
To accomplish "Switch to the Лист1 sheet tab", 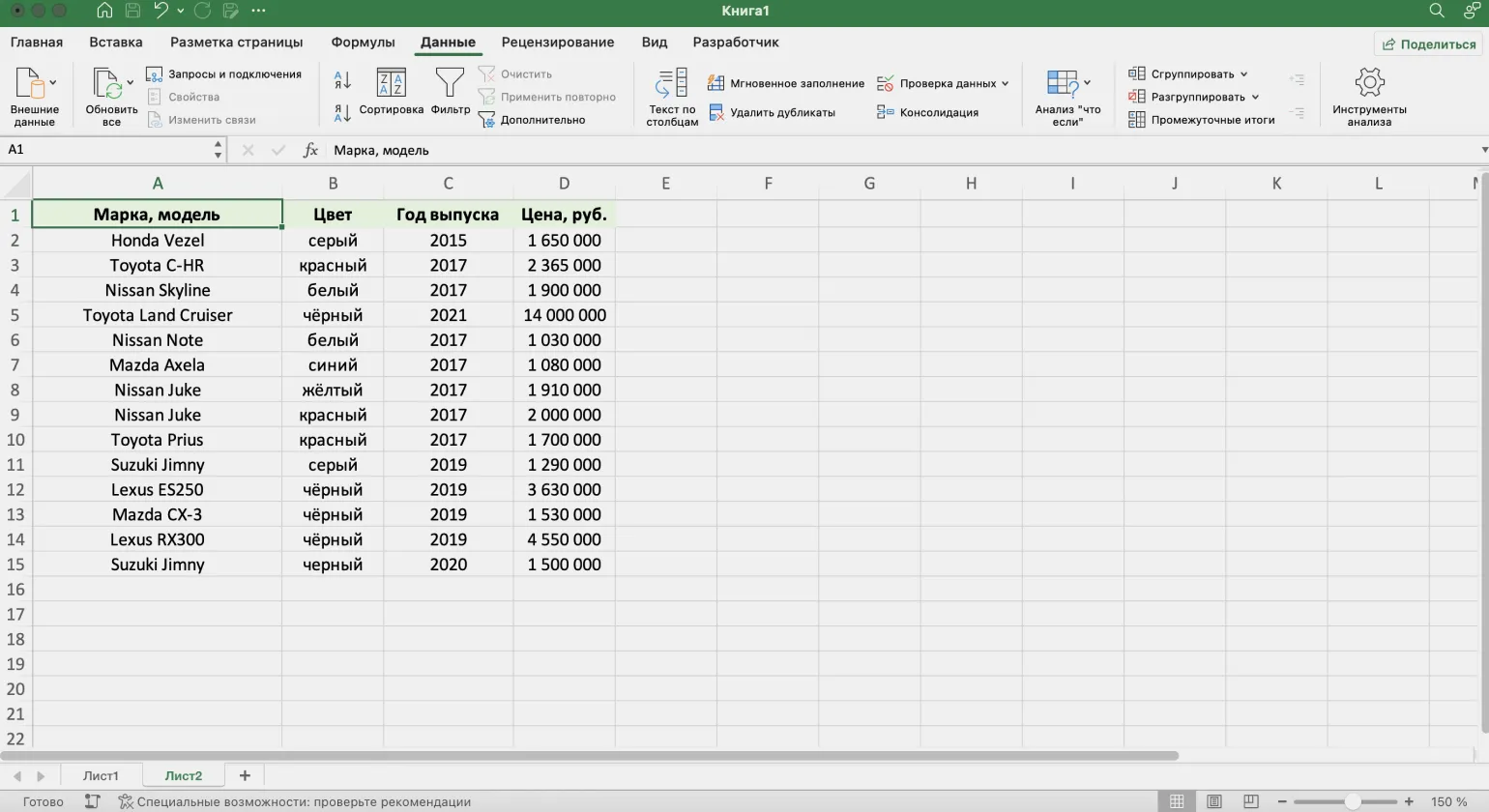I will pyautogui.click(x=101, y=775).
